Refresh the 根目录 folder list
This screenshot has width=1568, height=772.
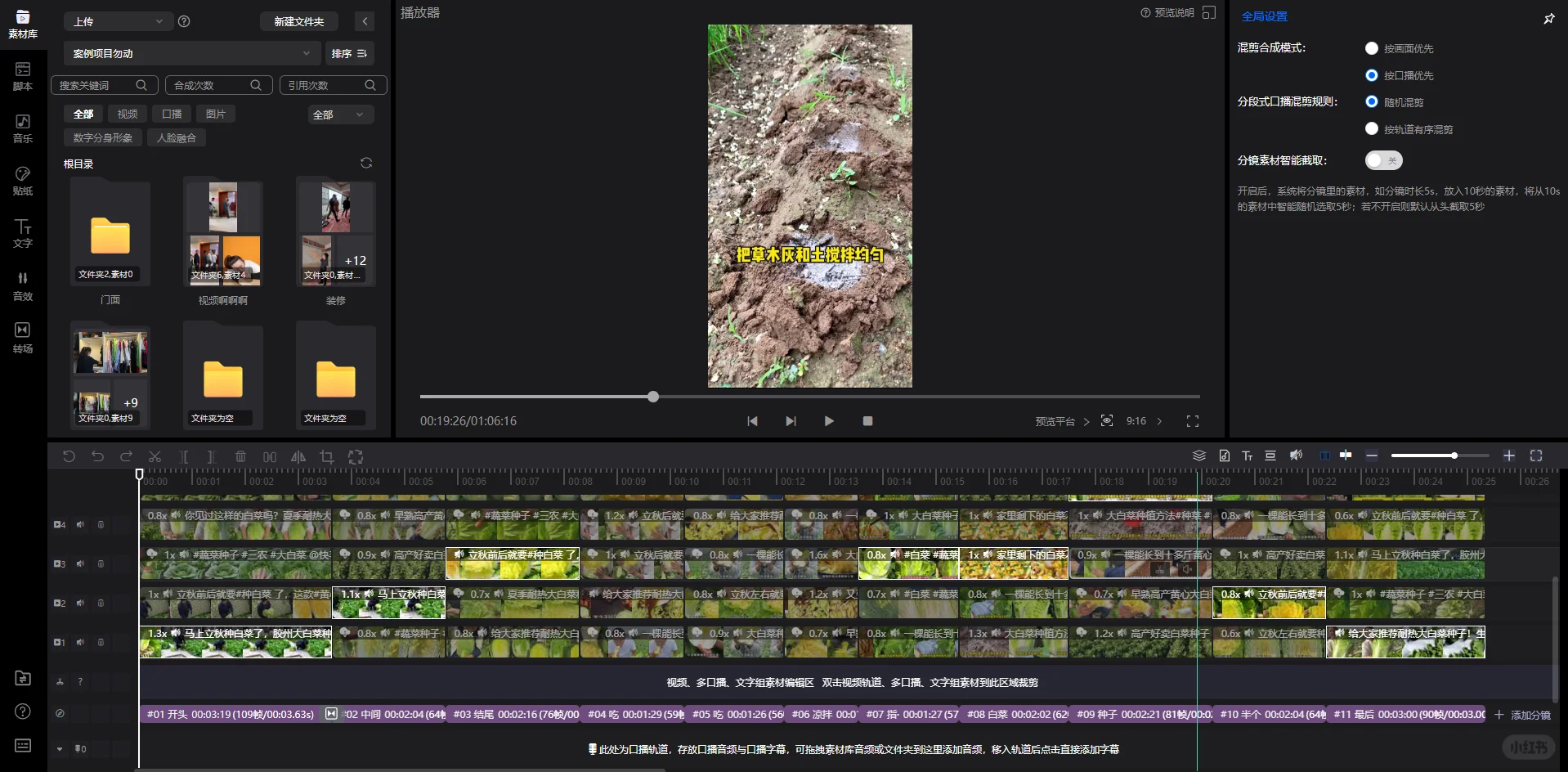366,163
